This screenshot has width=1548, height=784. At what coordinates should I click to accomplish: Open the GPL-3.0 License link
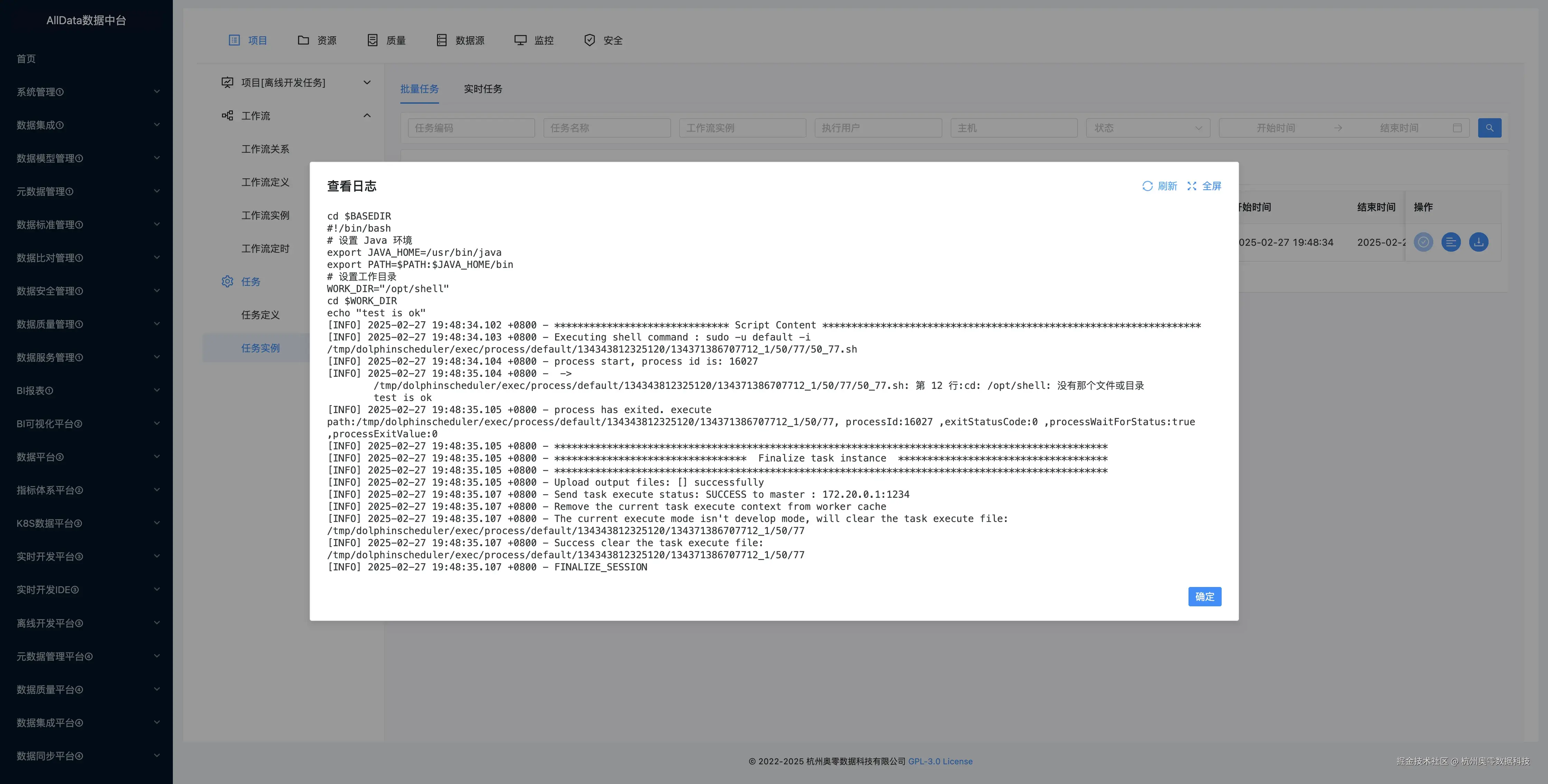940,761
